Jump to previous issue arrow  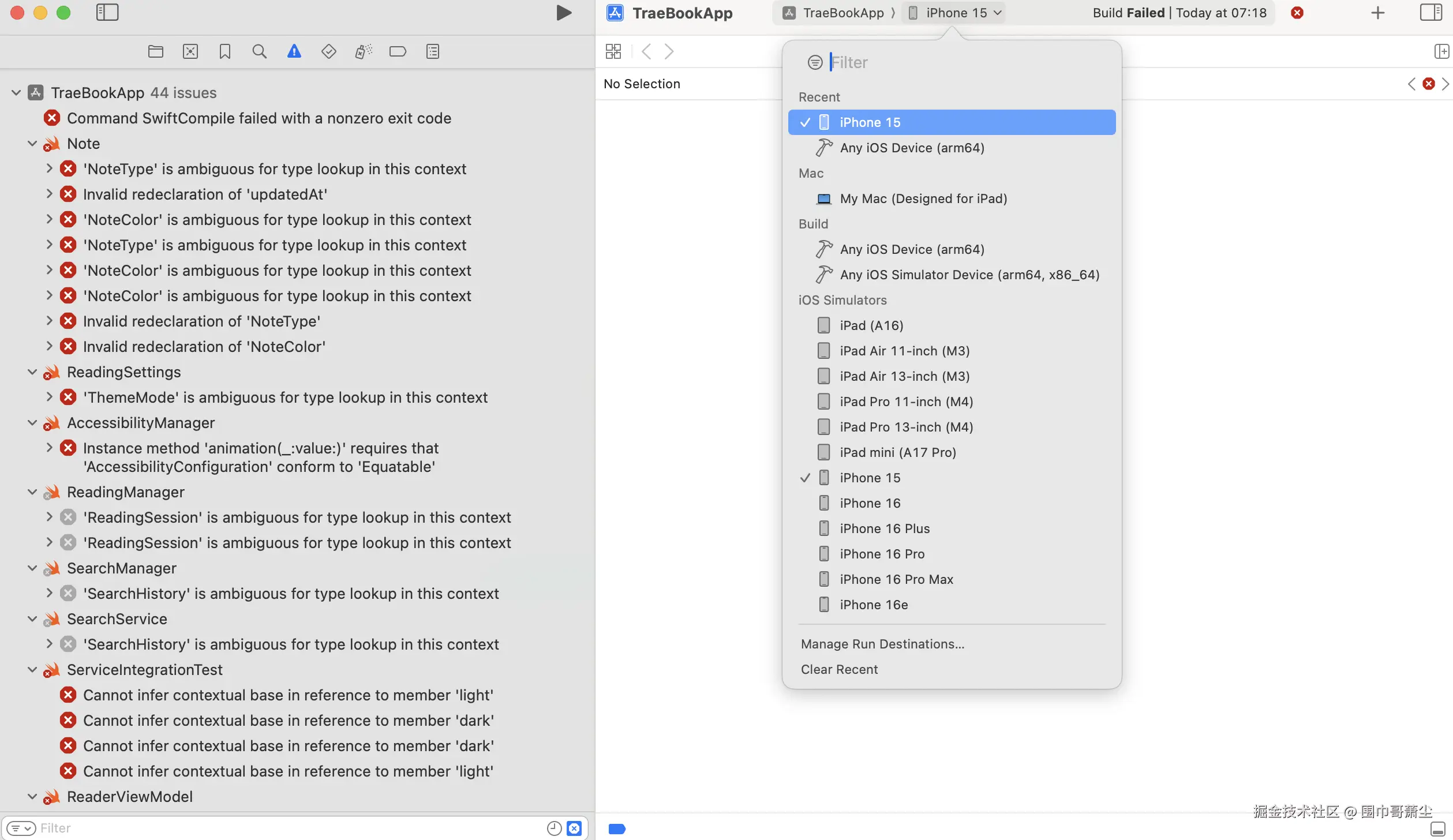[1411, 84]
